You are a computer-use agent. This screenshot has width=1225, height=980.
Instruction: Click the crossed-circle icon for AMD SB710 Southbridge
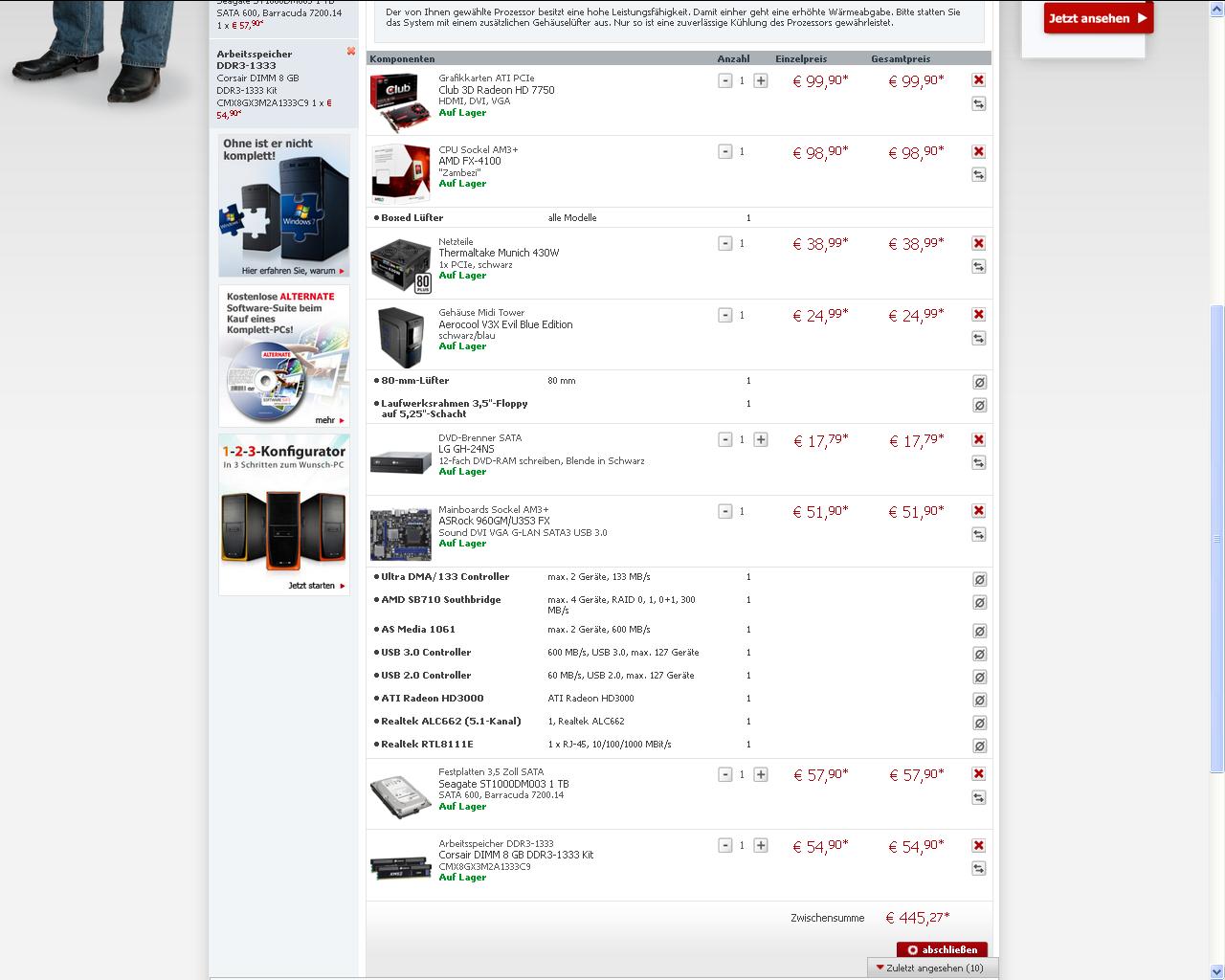pyautogui.click(x=979, y=602)
